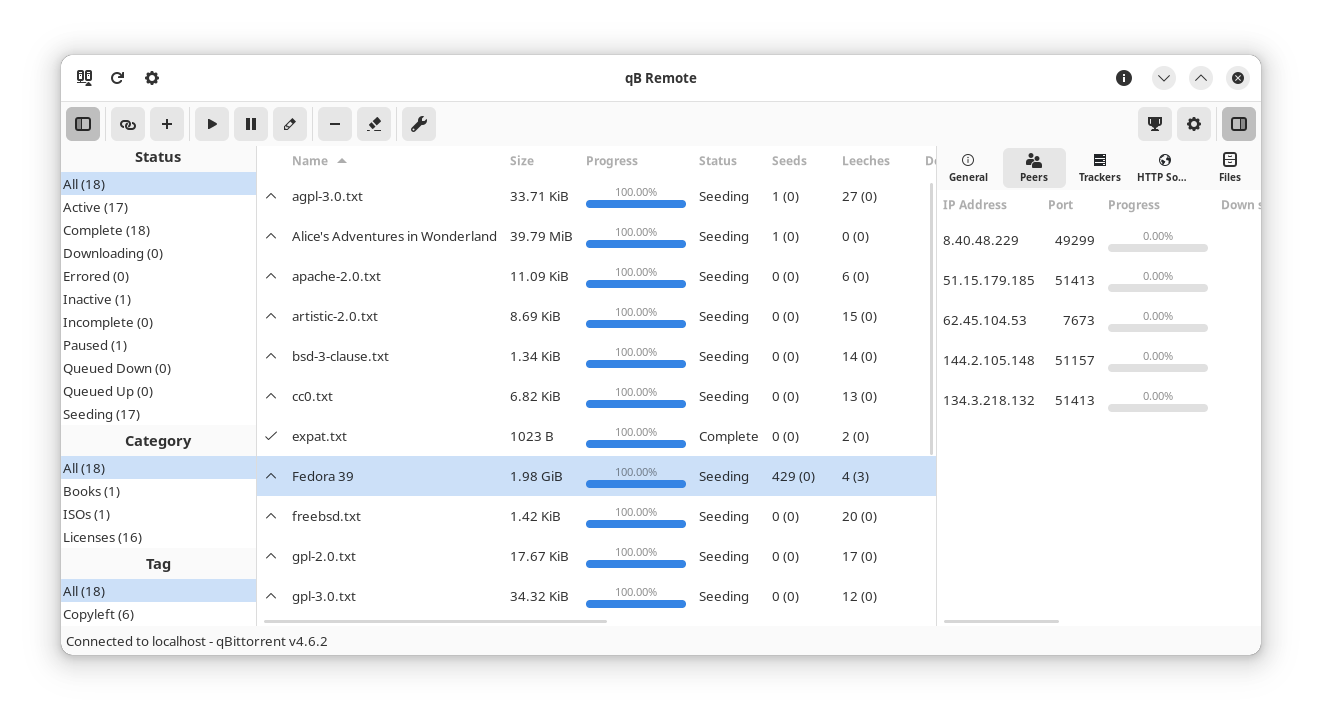The image size is (1322, 722).
Task: Toggle the right details panel button
Action: coord(1238,124)
